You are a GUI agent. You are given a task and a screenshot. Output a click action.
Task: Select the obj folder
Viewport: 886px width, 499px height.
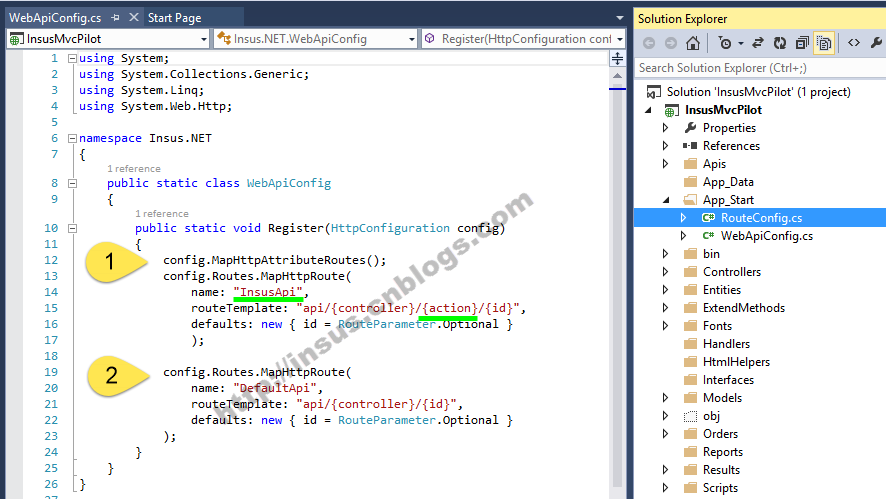pyautogui.click(x=711, y=416)
